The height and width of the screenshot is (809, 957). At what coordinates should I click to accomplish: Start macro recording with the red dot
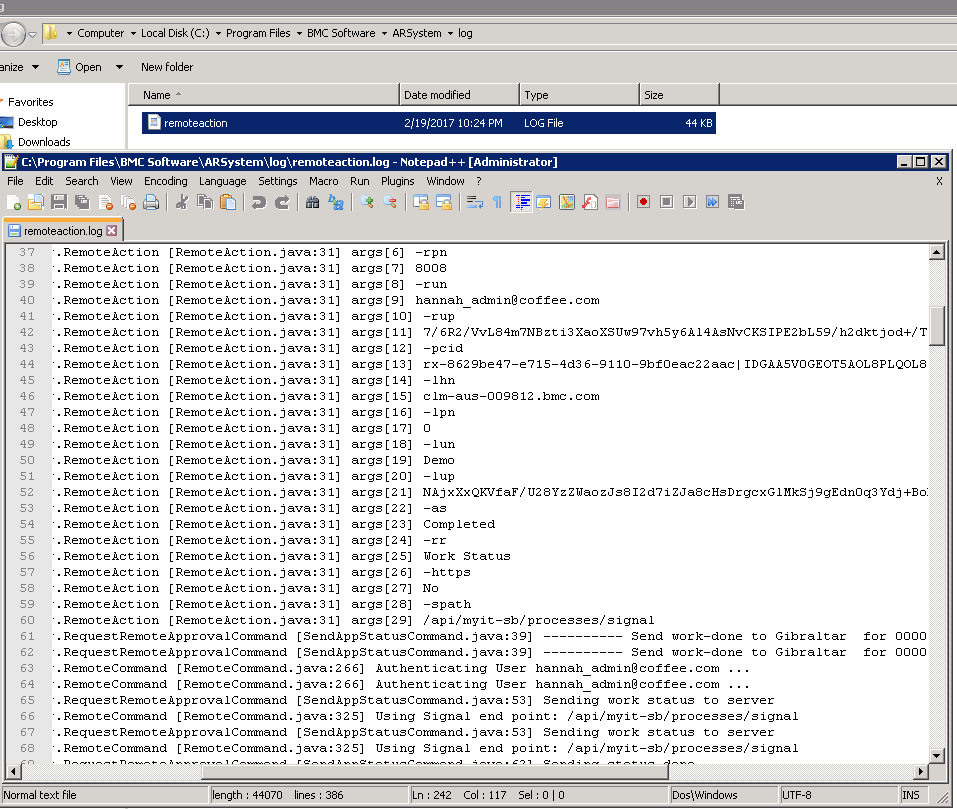pos(643,203)
